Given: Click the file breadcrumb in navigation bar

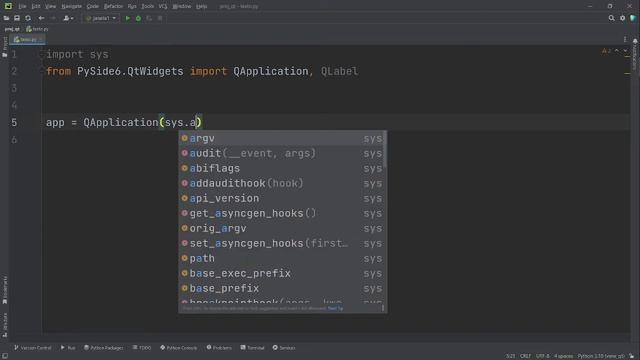Looking at the screenshot, I should 37,29.
